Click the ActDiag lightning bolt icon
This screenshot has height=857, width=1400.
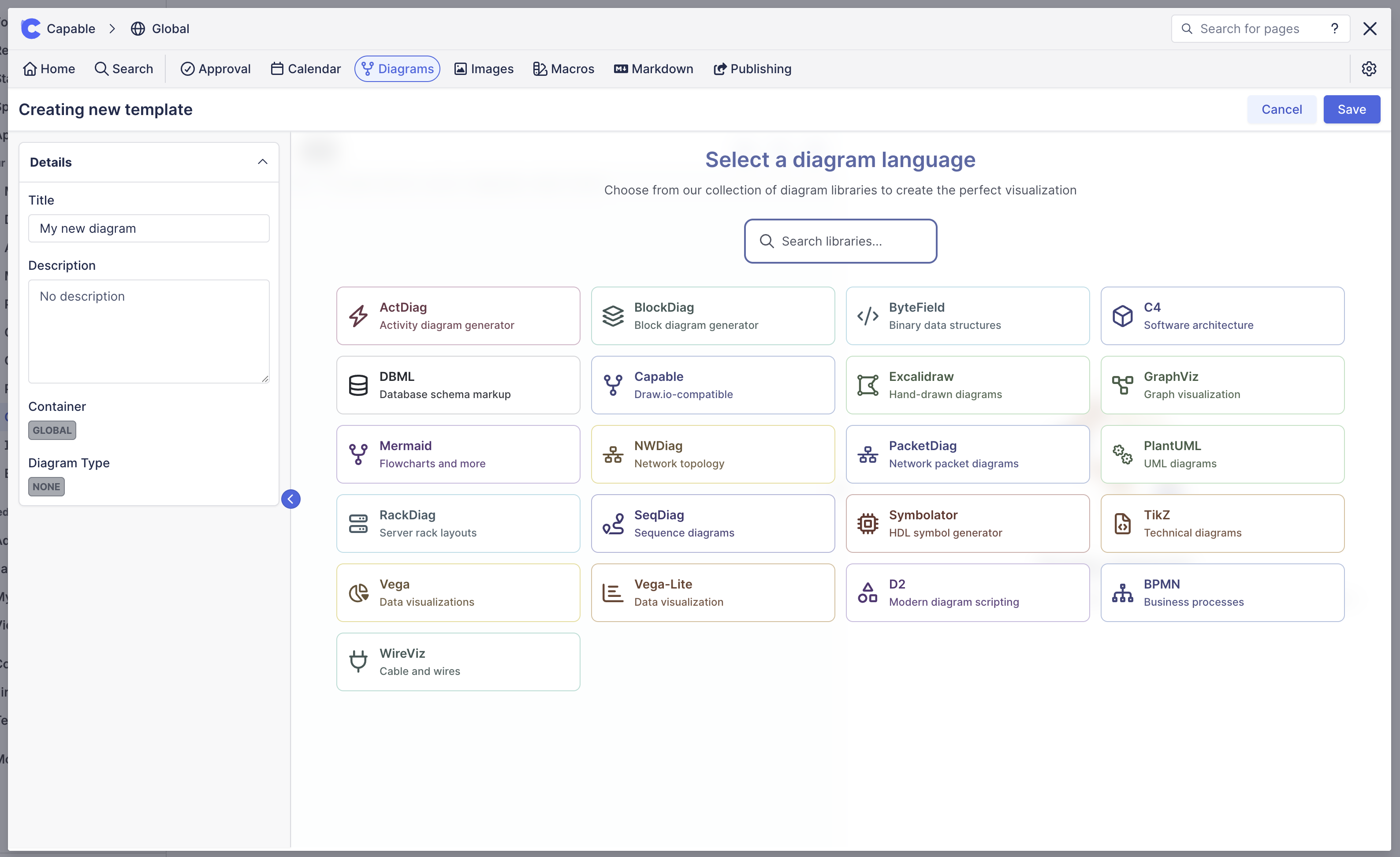(358, 316)
